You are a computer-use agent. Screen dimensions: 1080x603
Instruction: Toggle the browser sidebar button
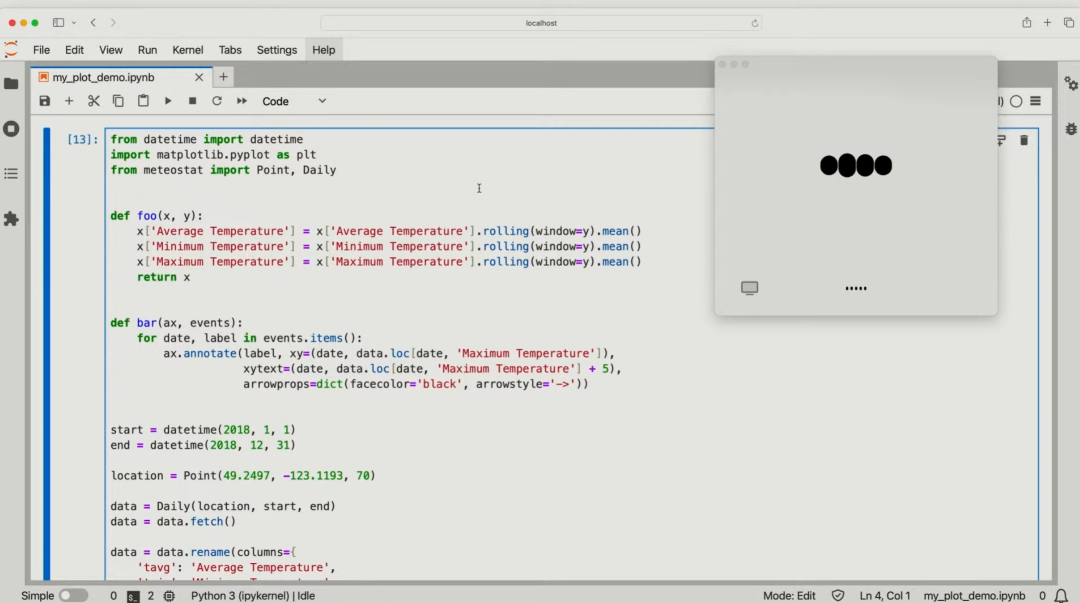click(x=59, y=23)
